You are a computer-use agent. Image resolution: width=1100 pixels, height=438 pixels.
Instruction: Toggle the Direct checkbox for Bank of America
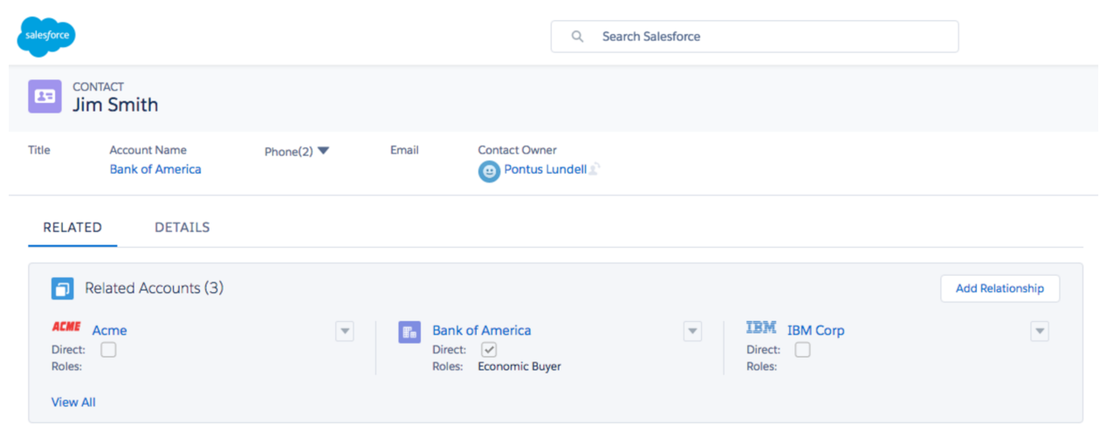click(x=489, y=350)
